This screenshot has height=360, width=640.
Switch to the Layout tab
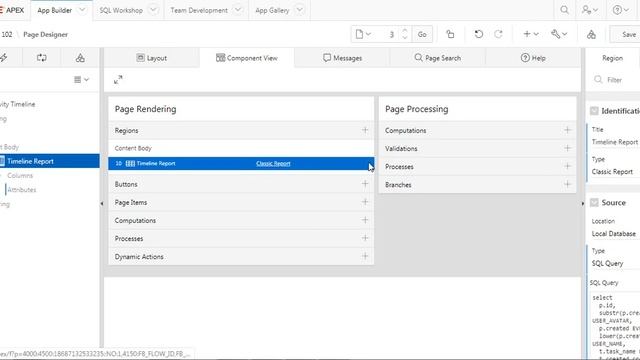coord(152,58)
